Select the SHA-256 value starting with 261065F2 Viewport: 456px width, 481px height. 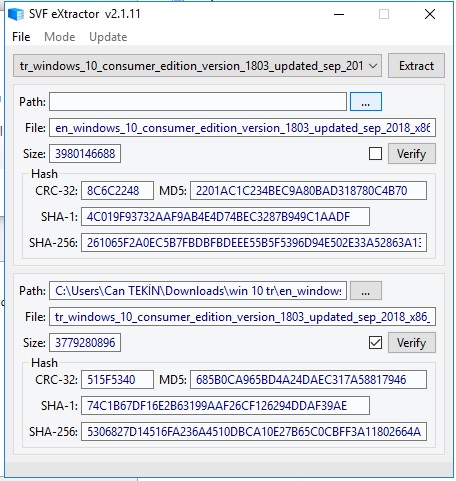click(x=254, y=243)
